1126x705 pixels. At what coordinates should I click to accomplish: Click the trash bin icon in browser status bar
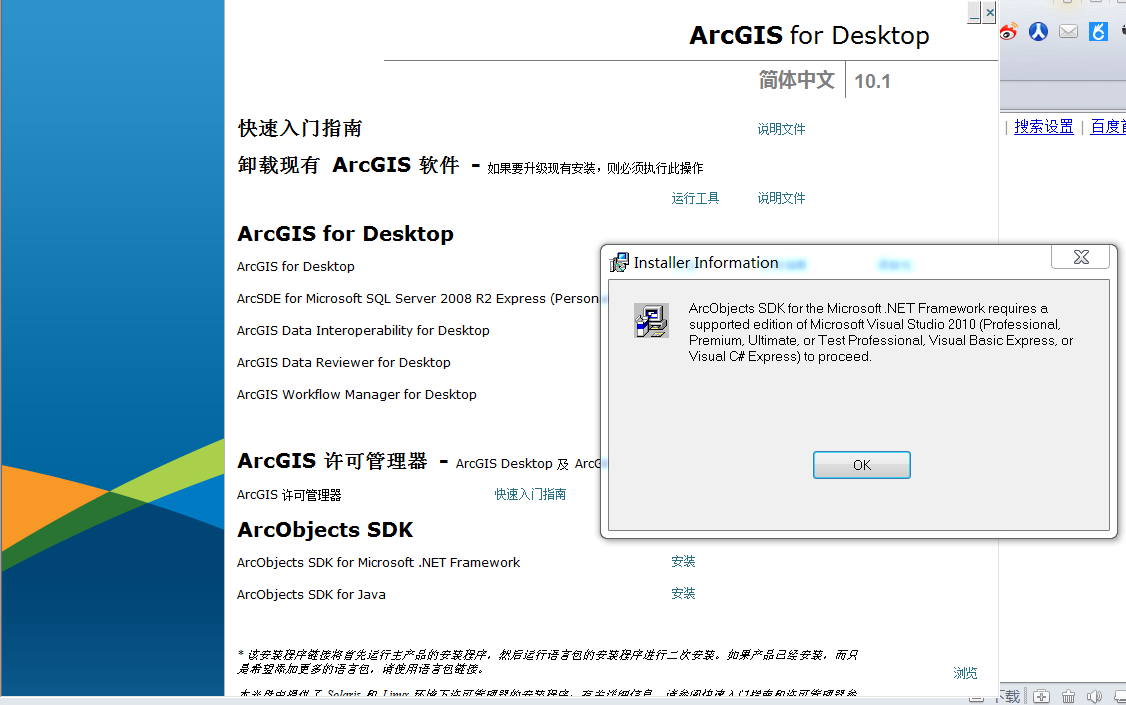pyautogui.click(x=1069, y=696)
